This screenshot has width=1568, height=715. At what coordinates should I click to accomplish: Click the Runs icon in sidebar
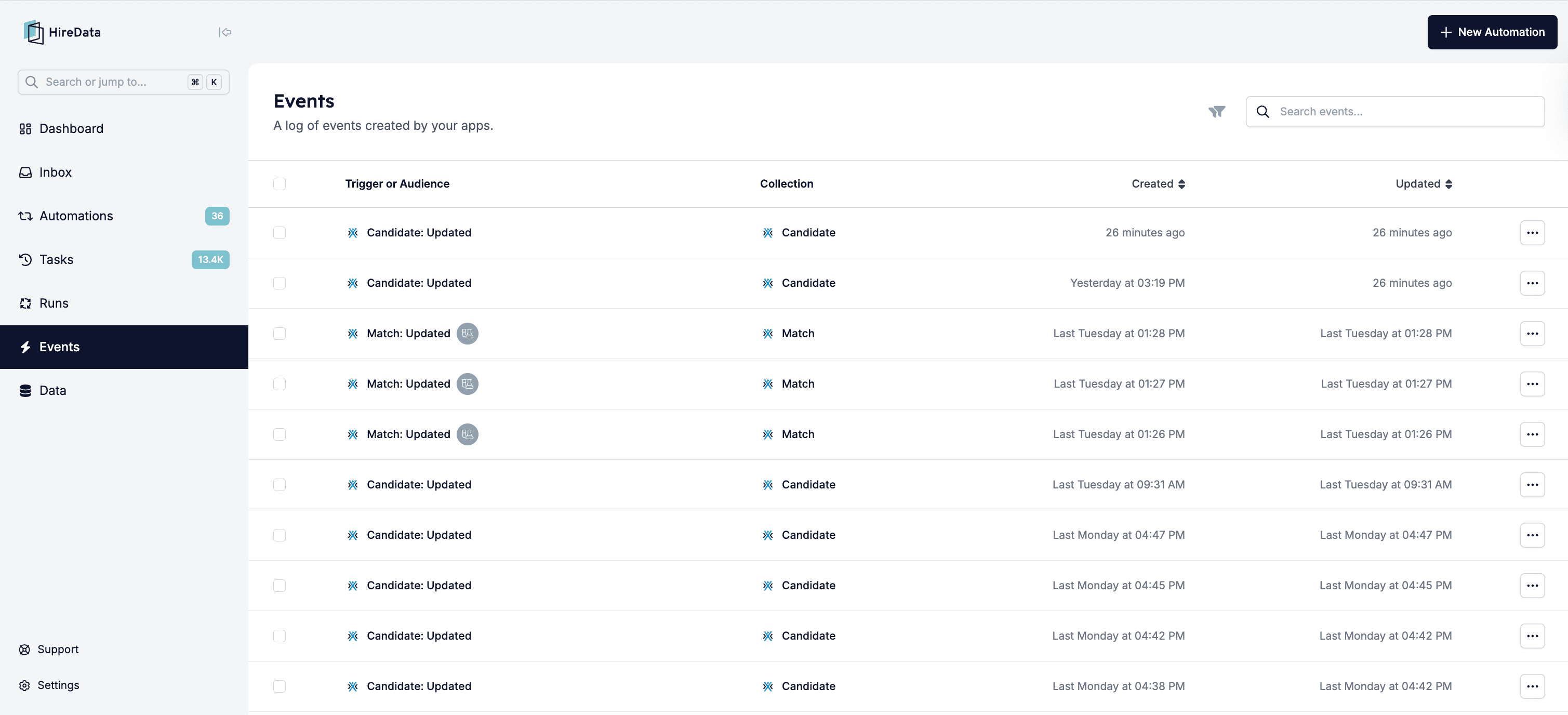pos(25,303)
